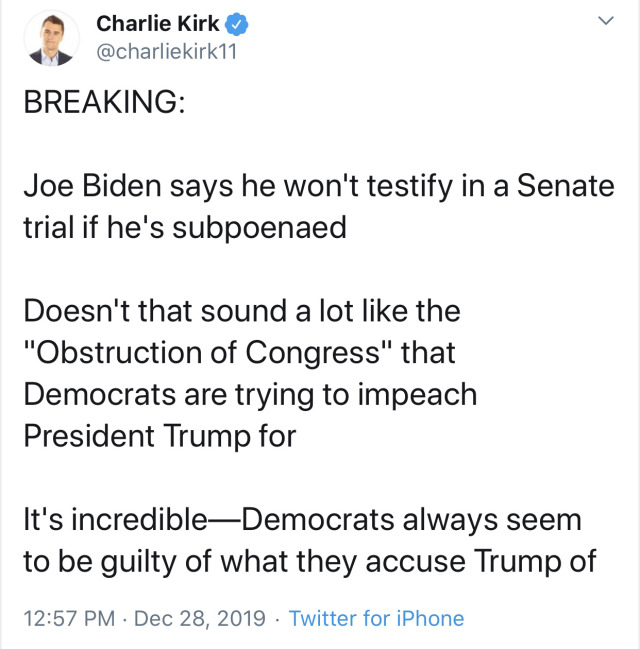The height and width of the screenshot is (649, 640).
Task: Tap the BREAKING: headline text
Action: tap(104, 102)
